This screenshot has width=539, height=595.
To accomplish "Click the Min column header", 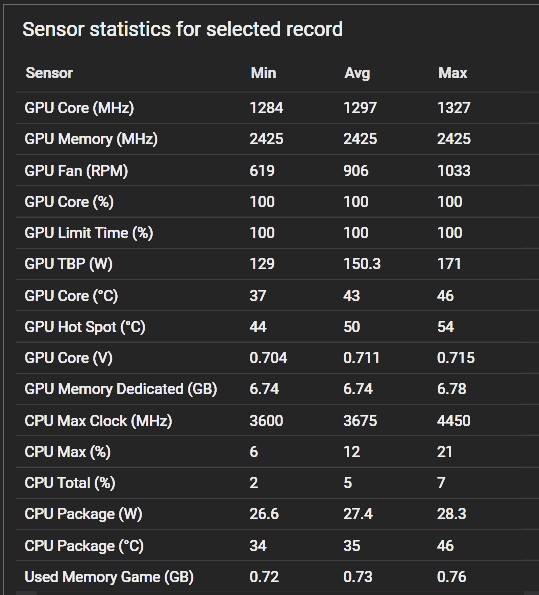I will tap(263, 73).
